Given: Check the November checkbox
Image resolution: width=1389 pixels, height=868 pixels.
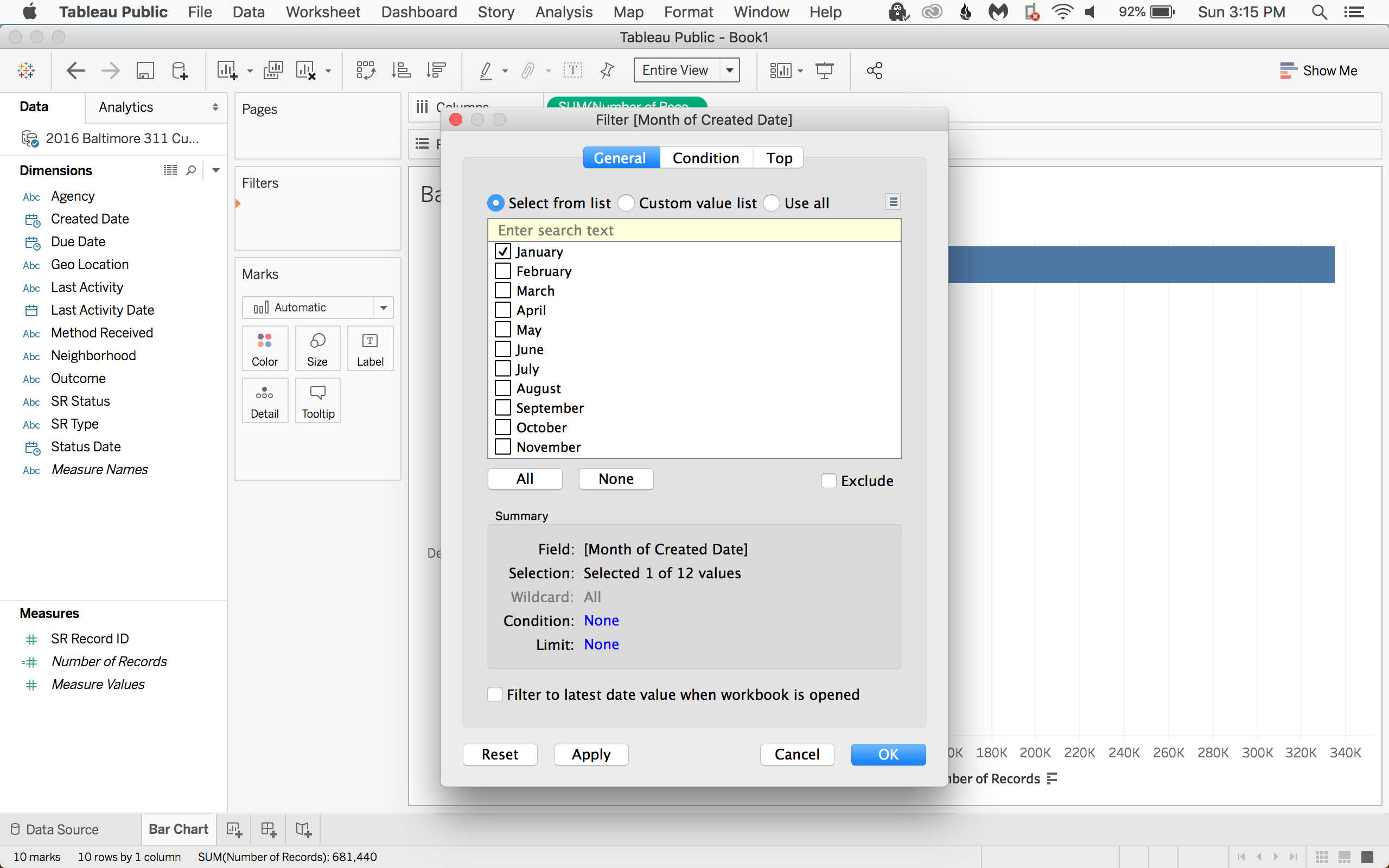Looking at the screenshot, I should pos(503,446).
